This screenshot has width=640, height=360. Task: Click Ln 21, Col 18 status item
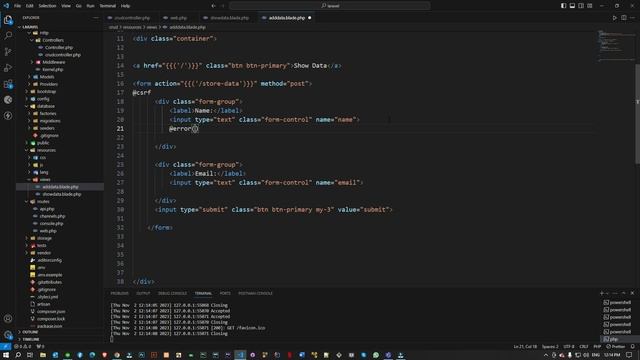coord(525,347)
